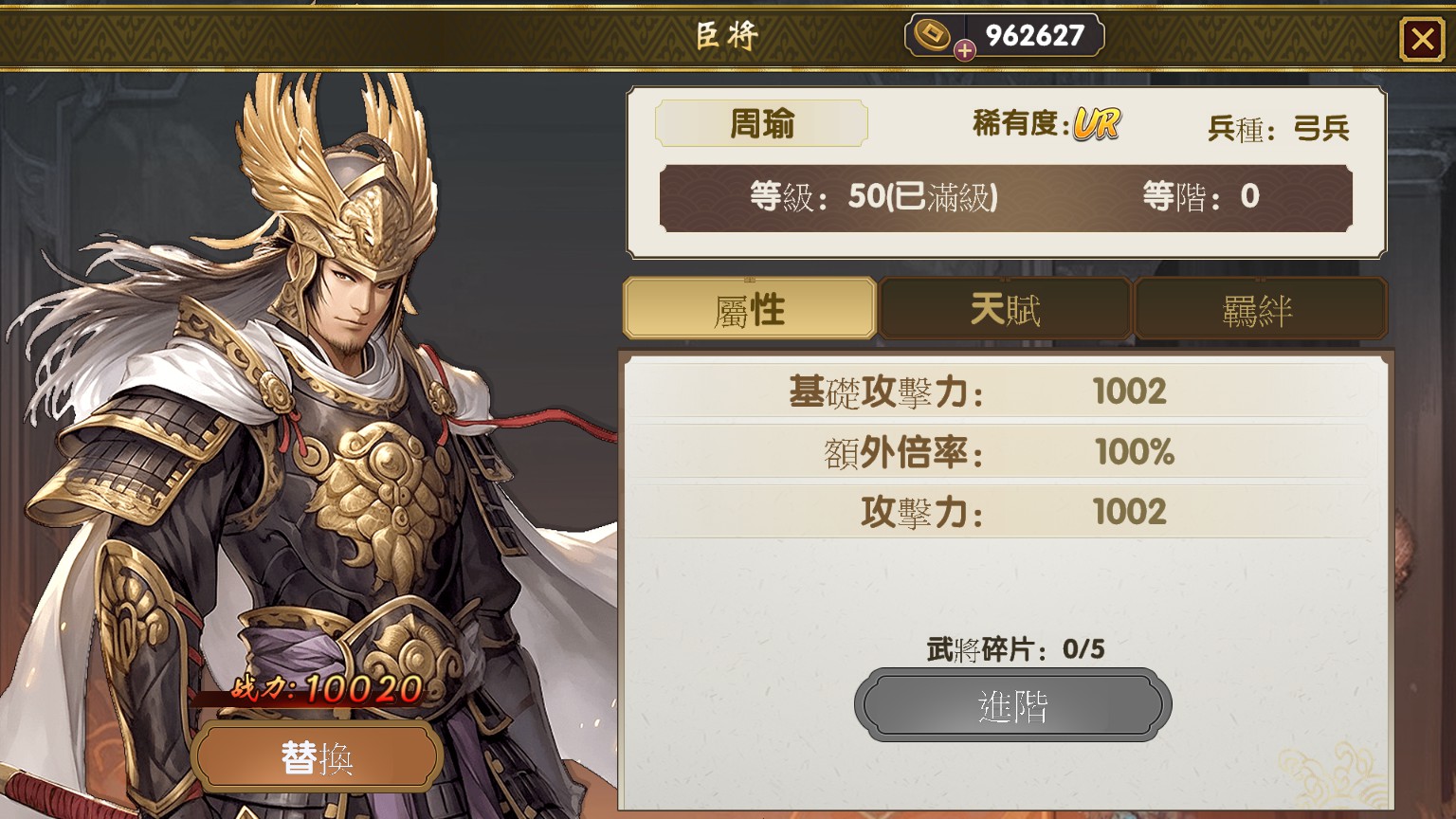Tap Zhou Yu's character portrait

[303, 398]
